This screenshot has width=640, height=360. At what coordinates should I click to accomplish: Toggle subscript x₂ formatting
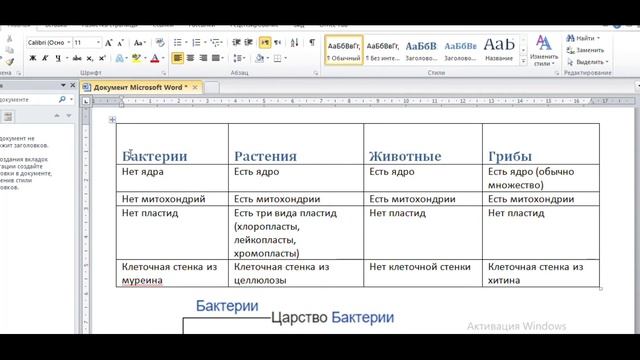click(x=90, y=58)
